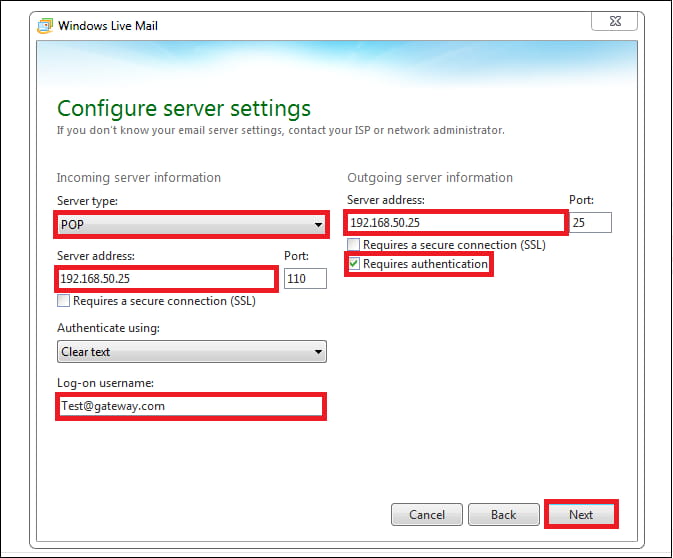The image size is (673, 558).
Task: Open the Authenticate using dropdown showing Clear text
Action: pyautogui.click(x=191, y=352)
